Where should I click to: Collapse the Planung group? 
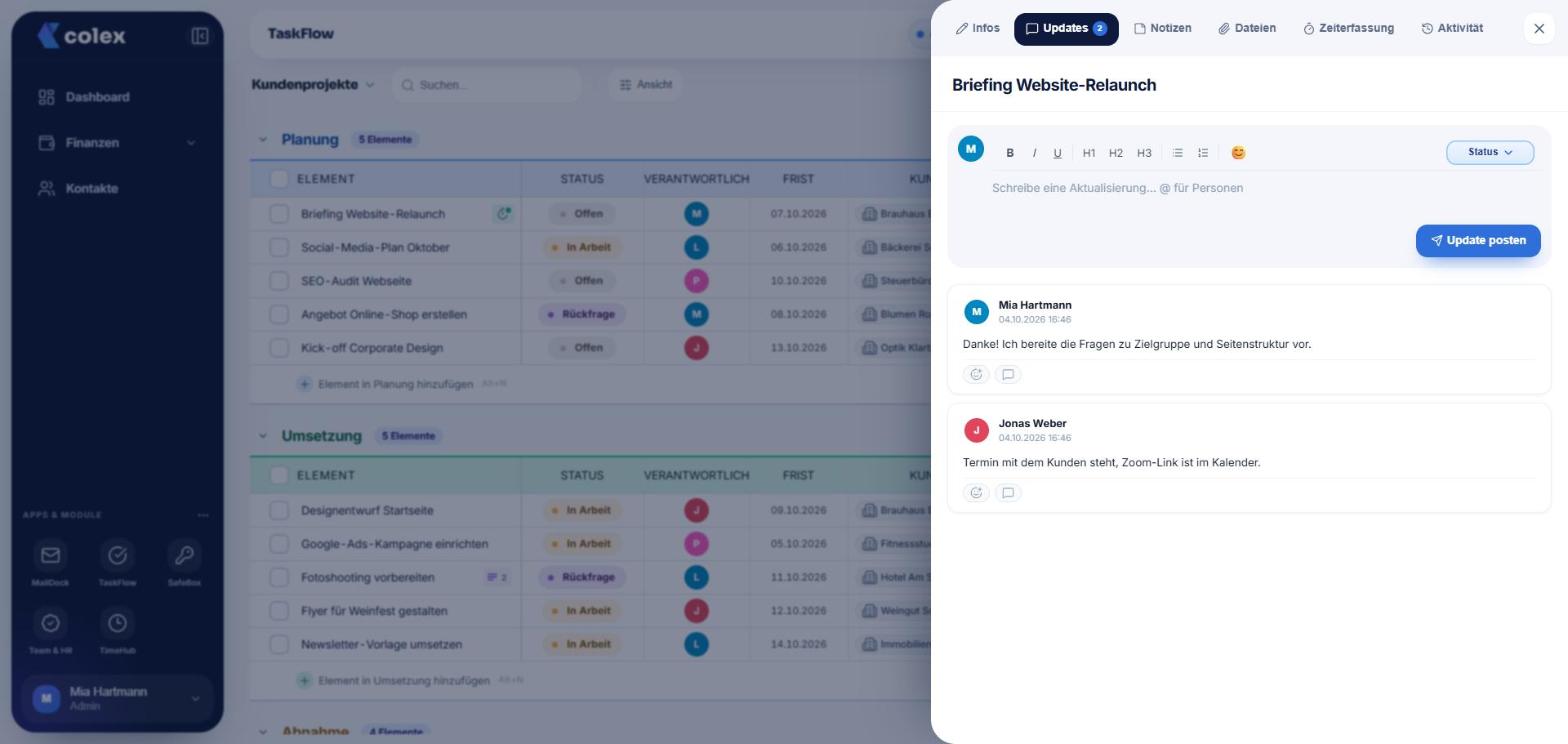pyautogui.click(x=263, y=139)
